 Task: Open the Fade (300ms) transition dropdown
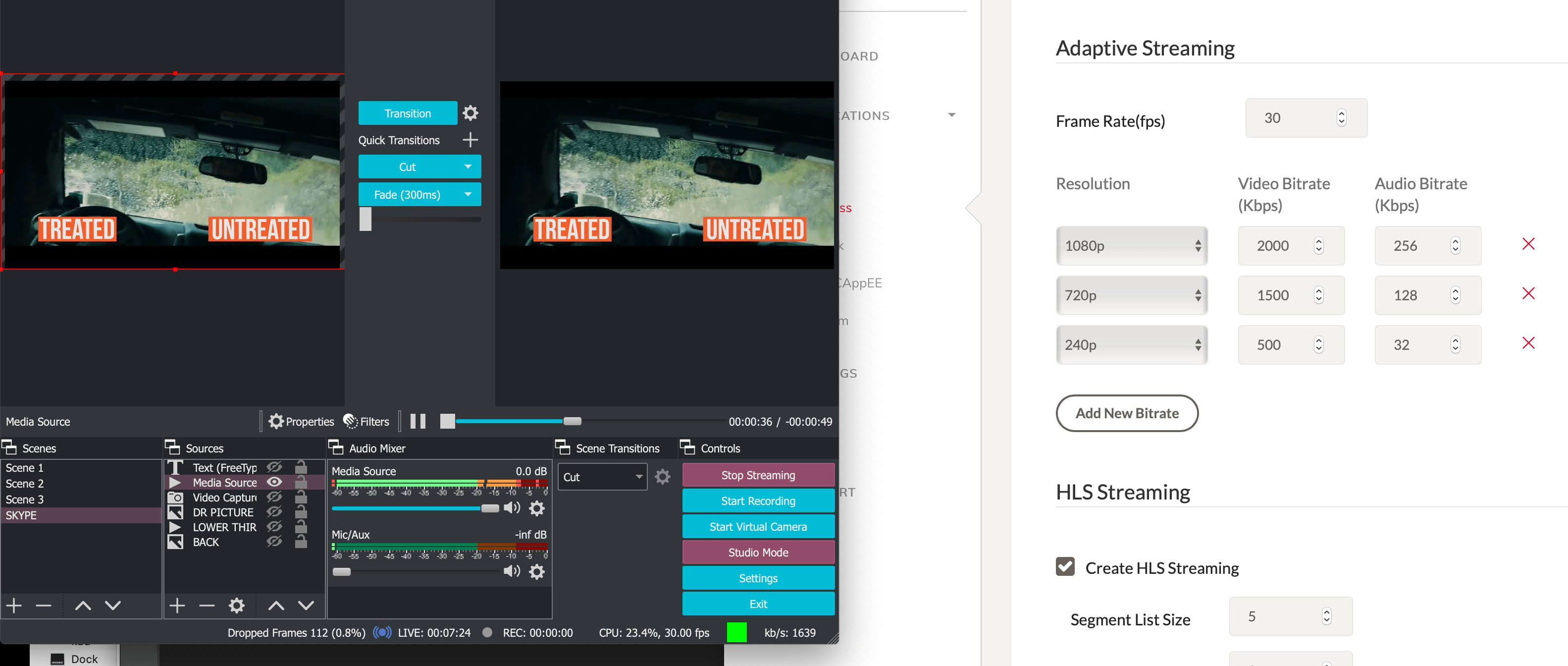coord(419,194)
